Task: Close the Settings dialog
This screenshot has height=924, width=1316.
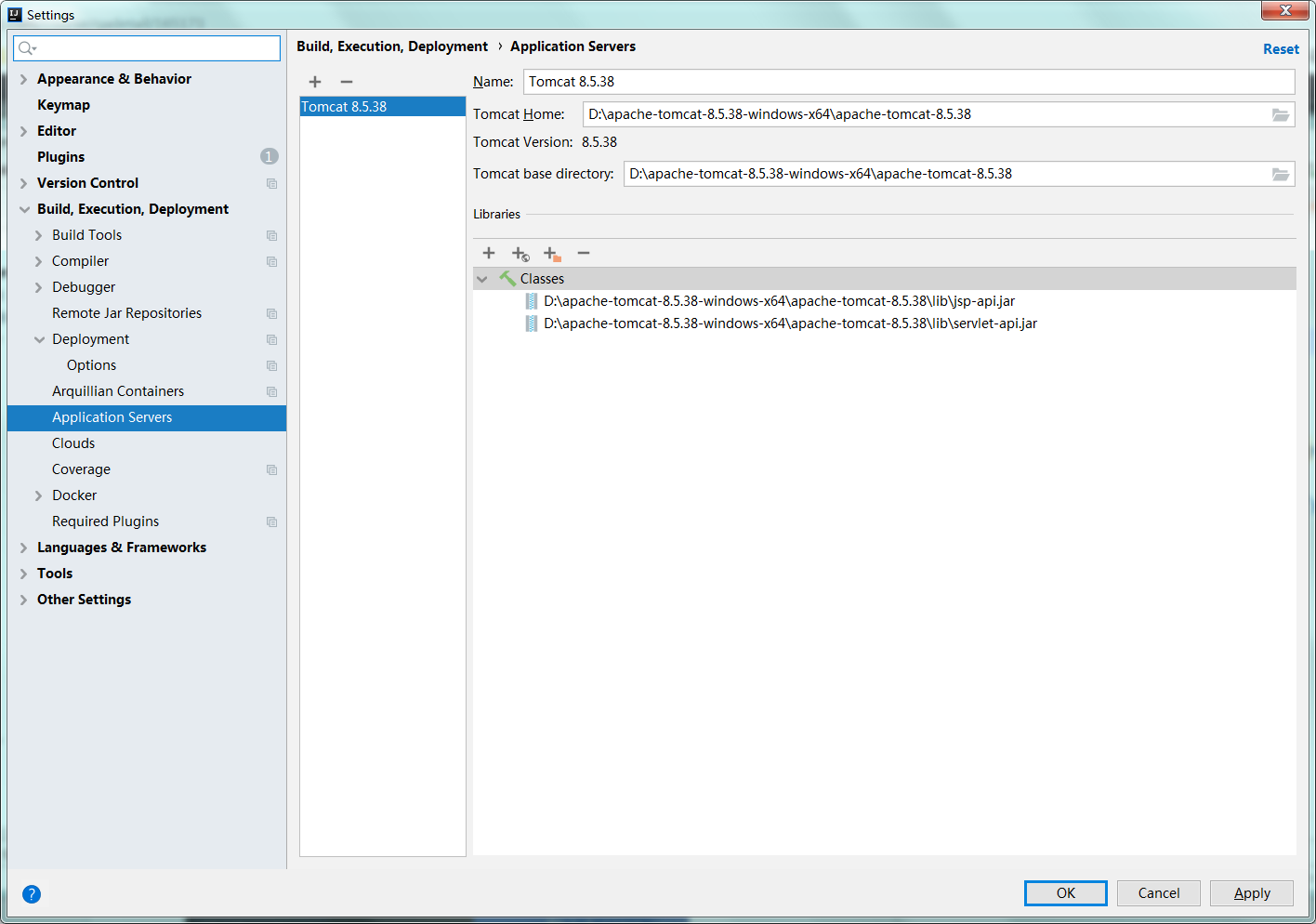Action: point(1286,10)
